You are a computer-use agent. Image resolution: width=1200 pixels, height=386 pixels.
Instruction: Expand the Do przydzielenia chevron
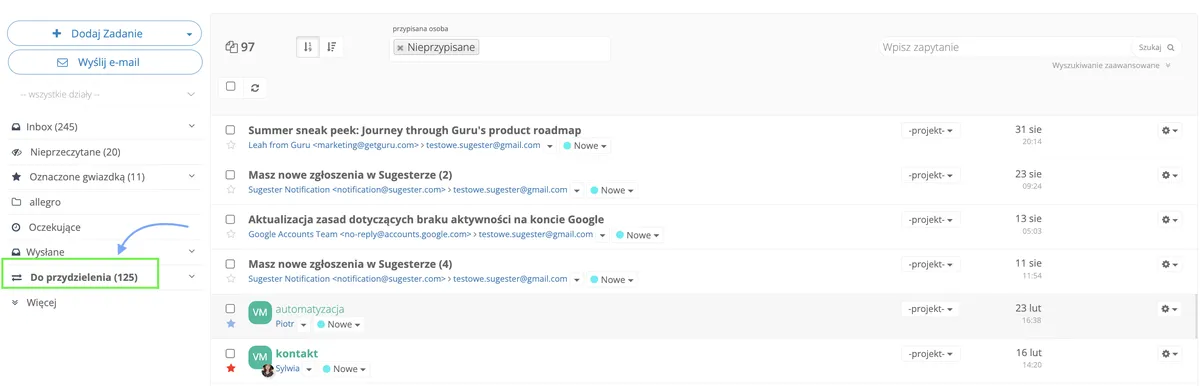click(191, 277)
